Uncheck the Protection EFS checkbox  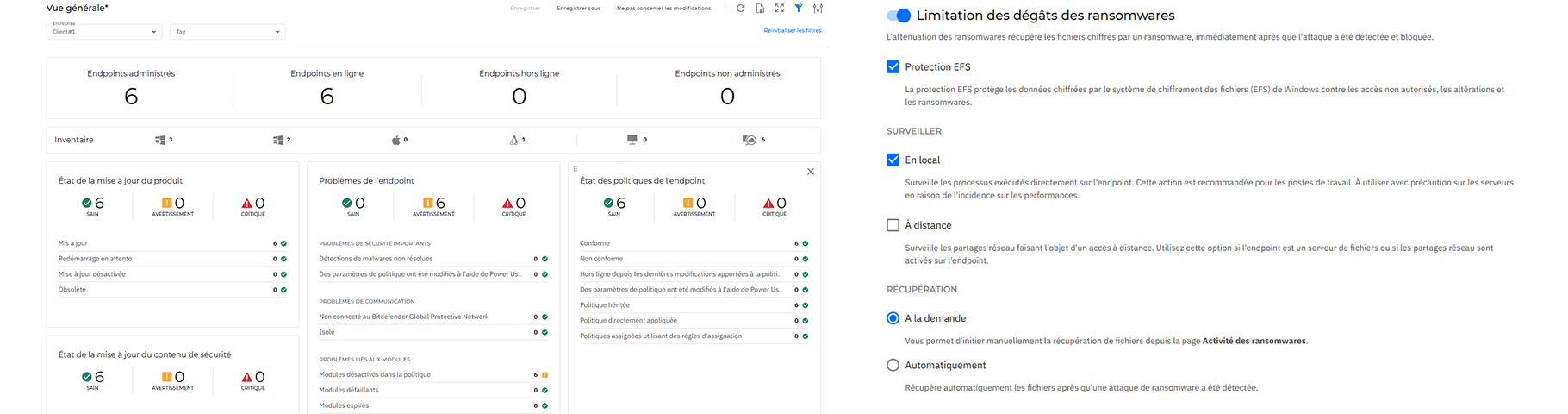click(x=893, y=66)
